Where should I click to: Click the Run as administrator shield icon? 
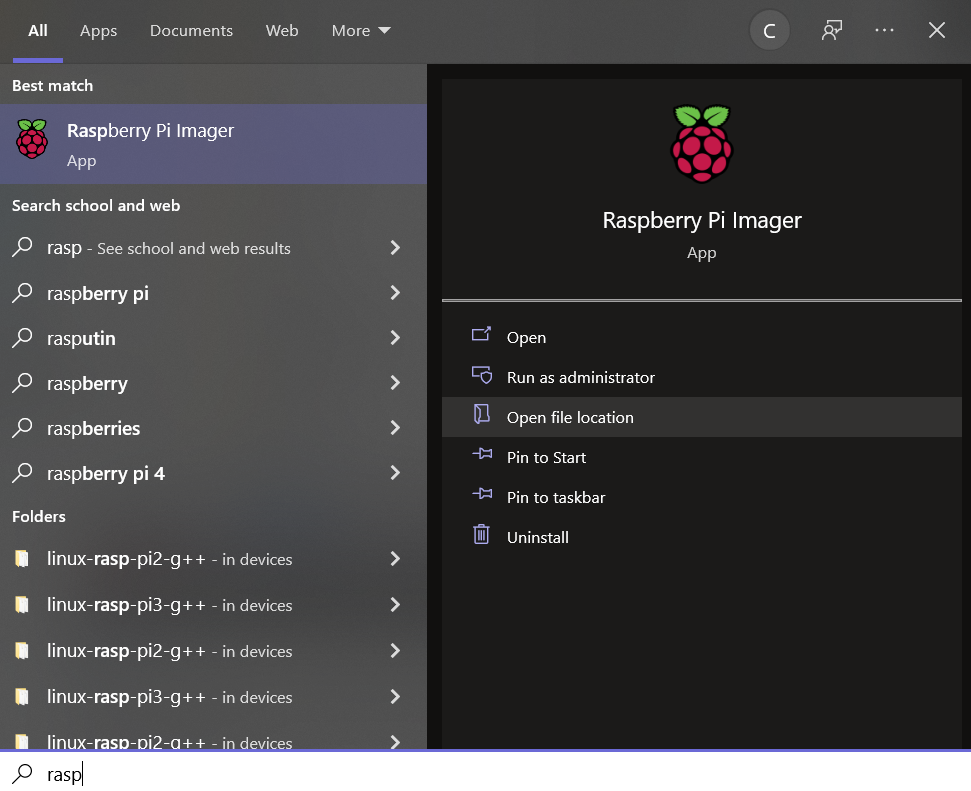point(481,375)
